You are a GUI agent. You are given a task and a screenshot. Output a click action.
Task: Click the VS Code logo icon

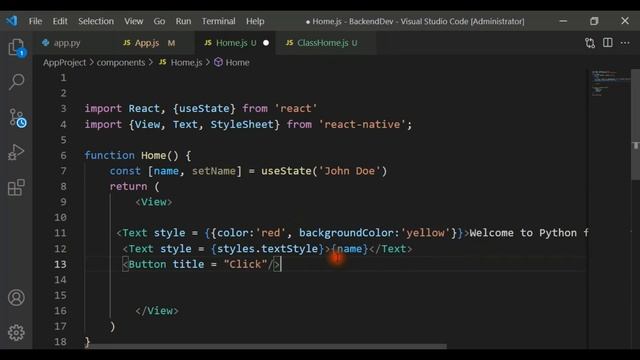click(x=11, y=21)
